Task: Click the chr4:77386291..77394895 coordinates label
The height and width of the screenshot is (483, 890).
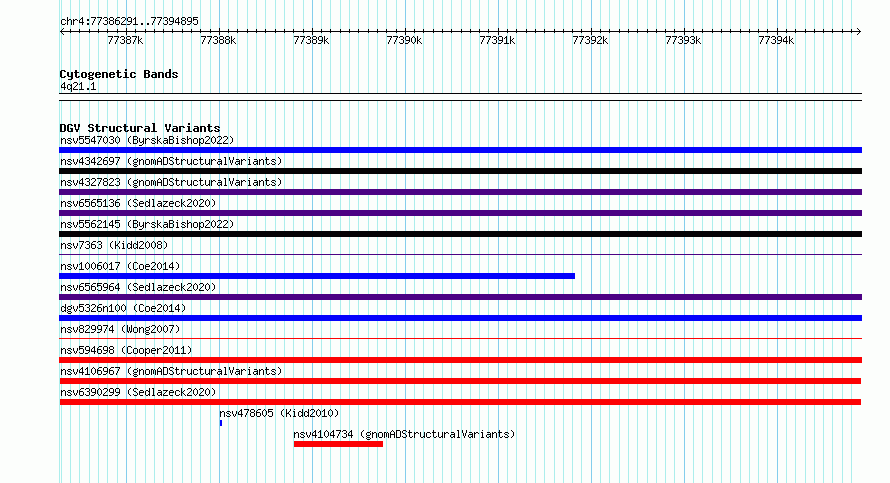Action: point(129,21)
